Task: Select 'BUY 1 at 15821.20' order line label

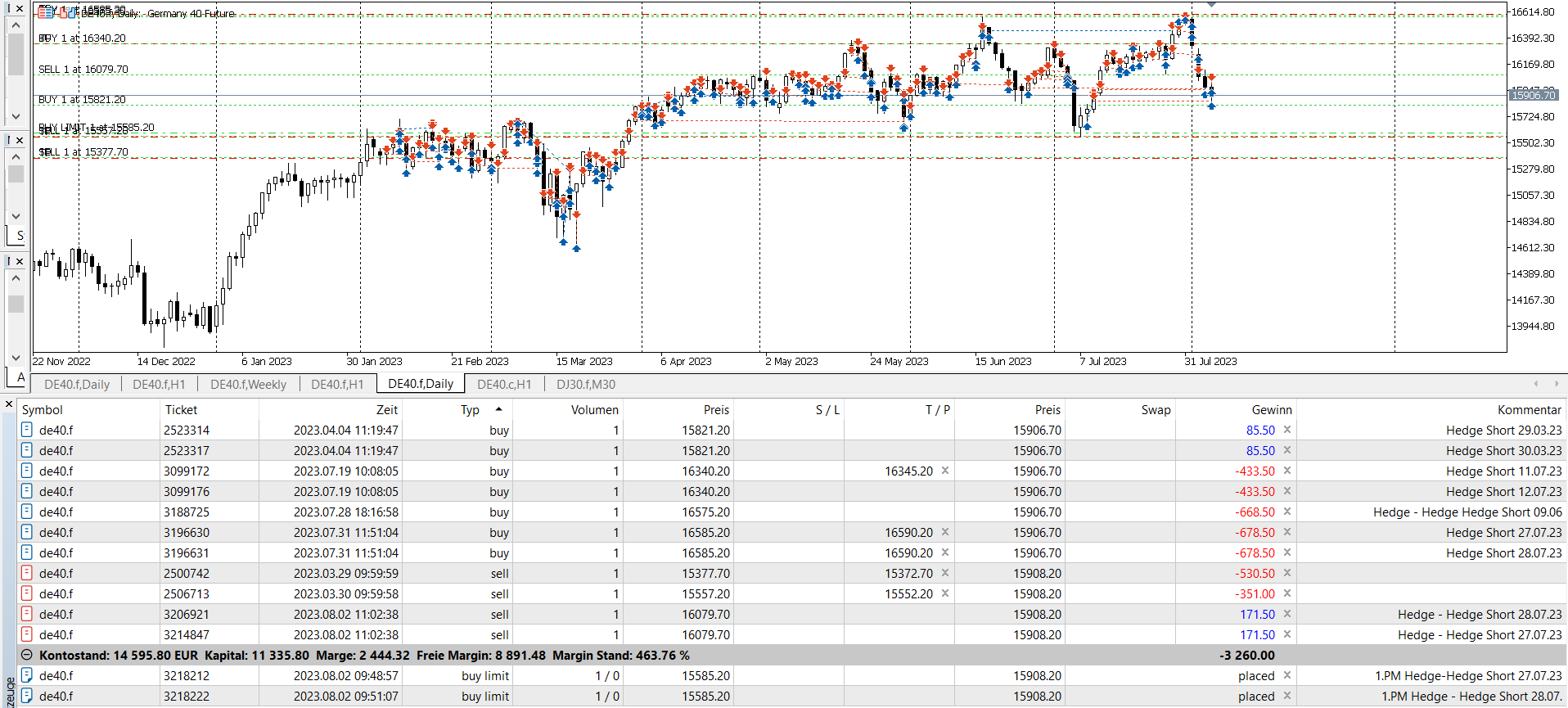Action: [x=83, y=100]
